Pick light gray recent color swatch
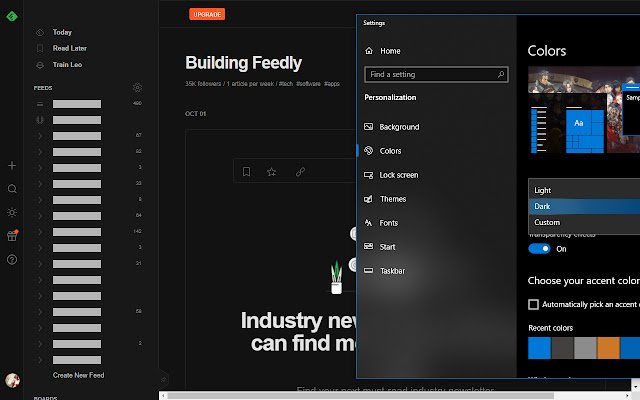640x400 pixels. click(585, 348)
